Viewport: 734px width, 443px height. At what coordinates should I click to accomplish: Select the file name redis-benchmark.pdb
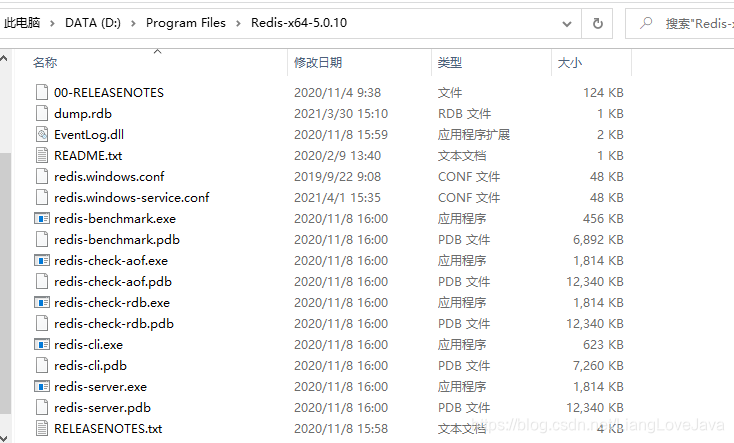click(x=117, y=240)
